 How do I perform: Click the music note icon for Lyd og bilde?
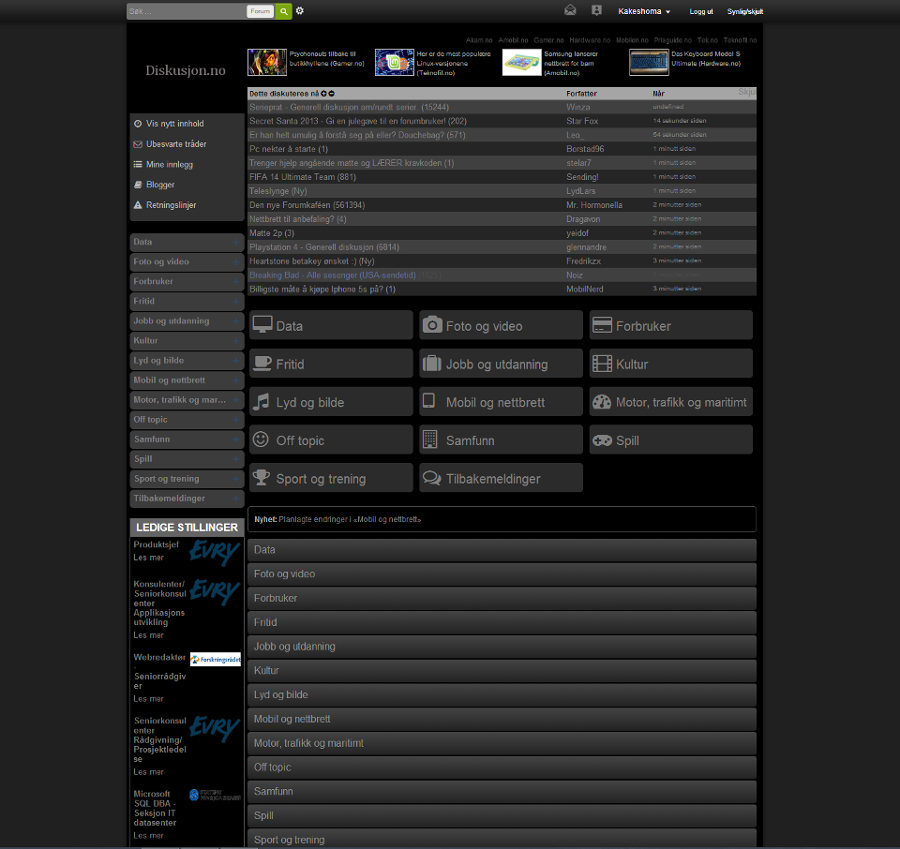262,401
